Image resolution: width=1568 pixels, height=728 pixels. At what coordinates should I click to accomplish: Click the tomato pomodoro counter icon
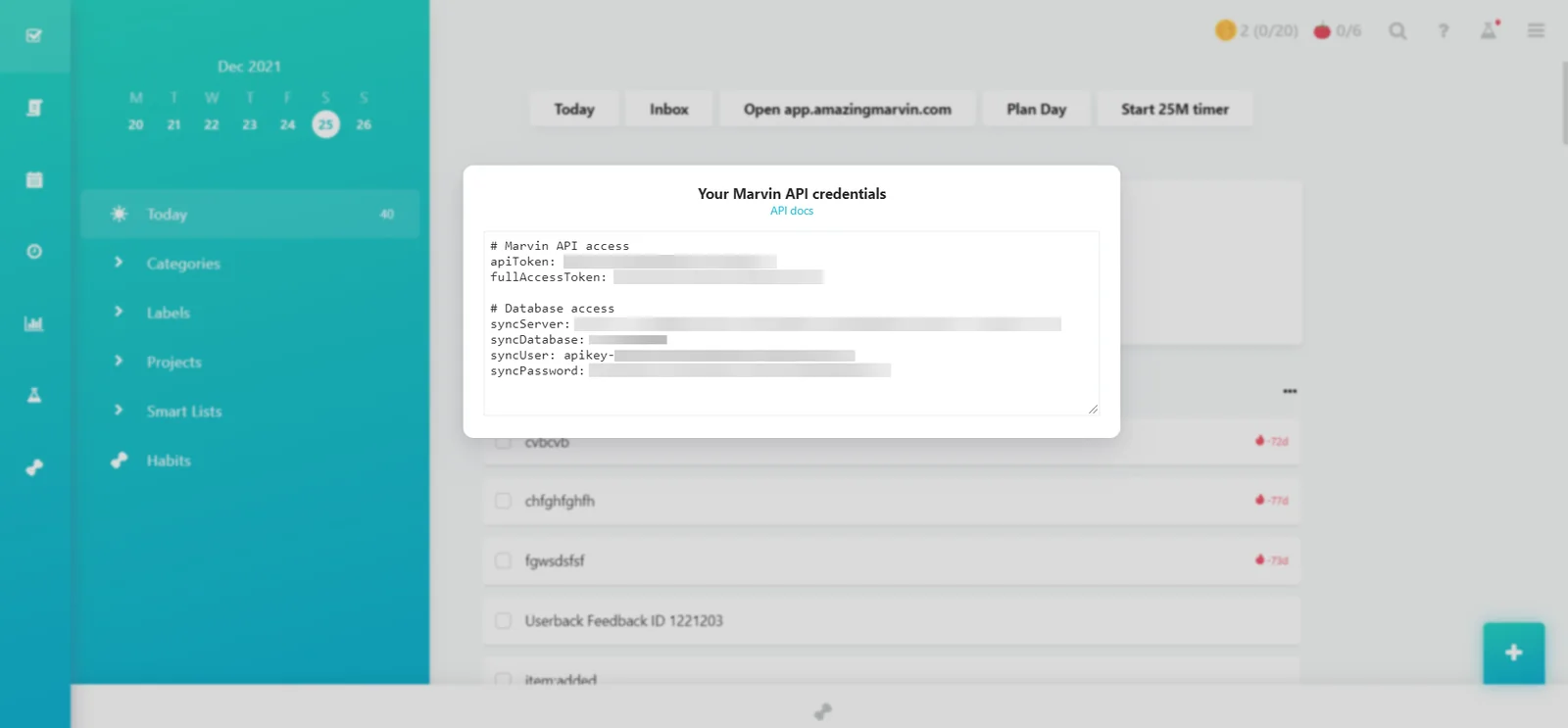pyautogui.click(x=1322, y=30)
